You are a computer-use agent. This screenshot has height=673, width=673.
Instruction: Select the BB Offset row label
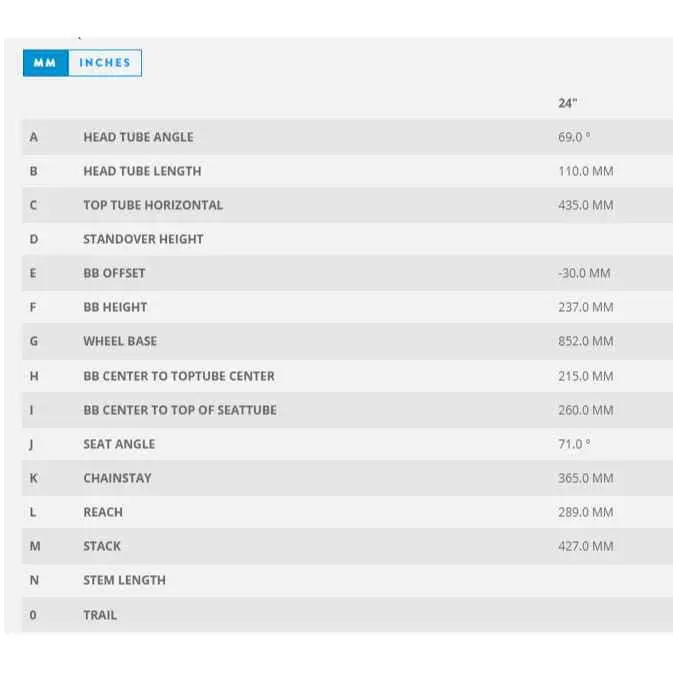click(114, 273)
